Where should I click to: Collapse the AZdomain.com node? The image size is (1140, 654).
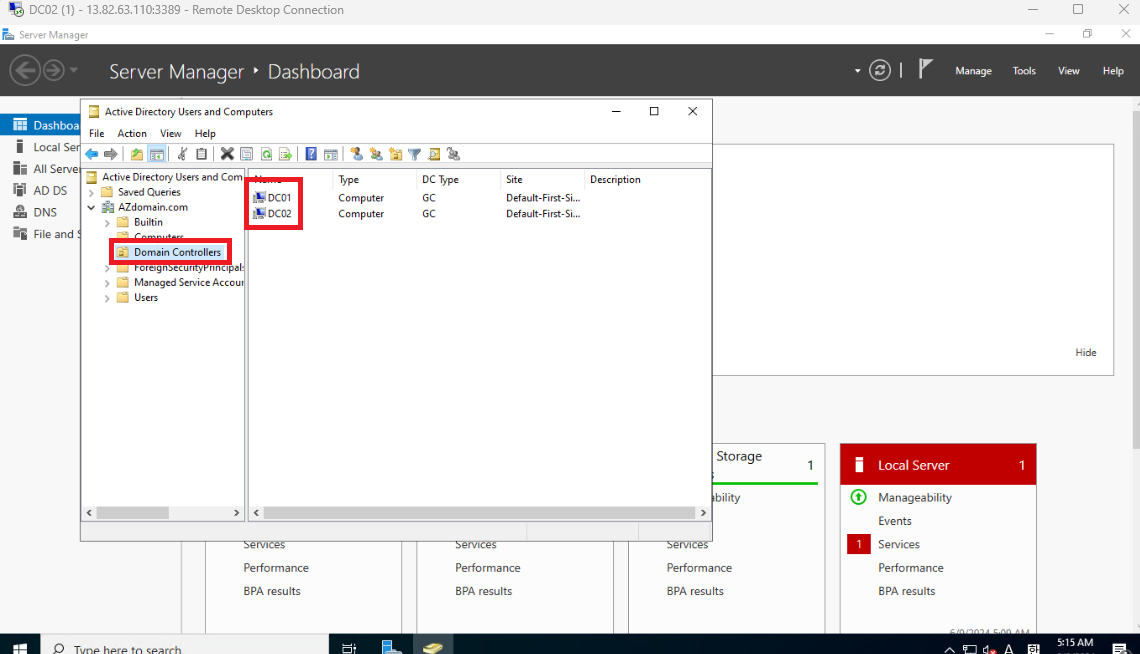[92, 208]
